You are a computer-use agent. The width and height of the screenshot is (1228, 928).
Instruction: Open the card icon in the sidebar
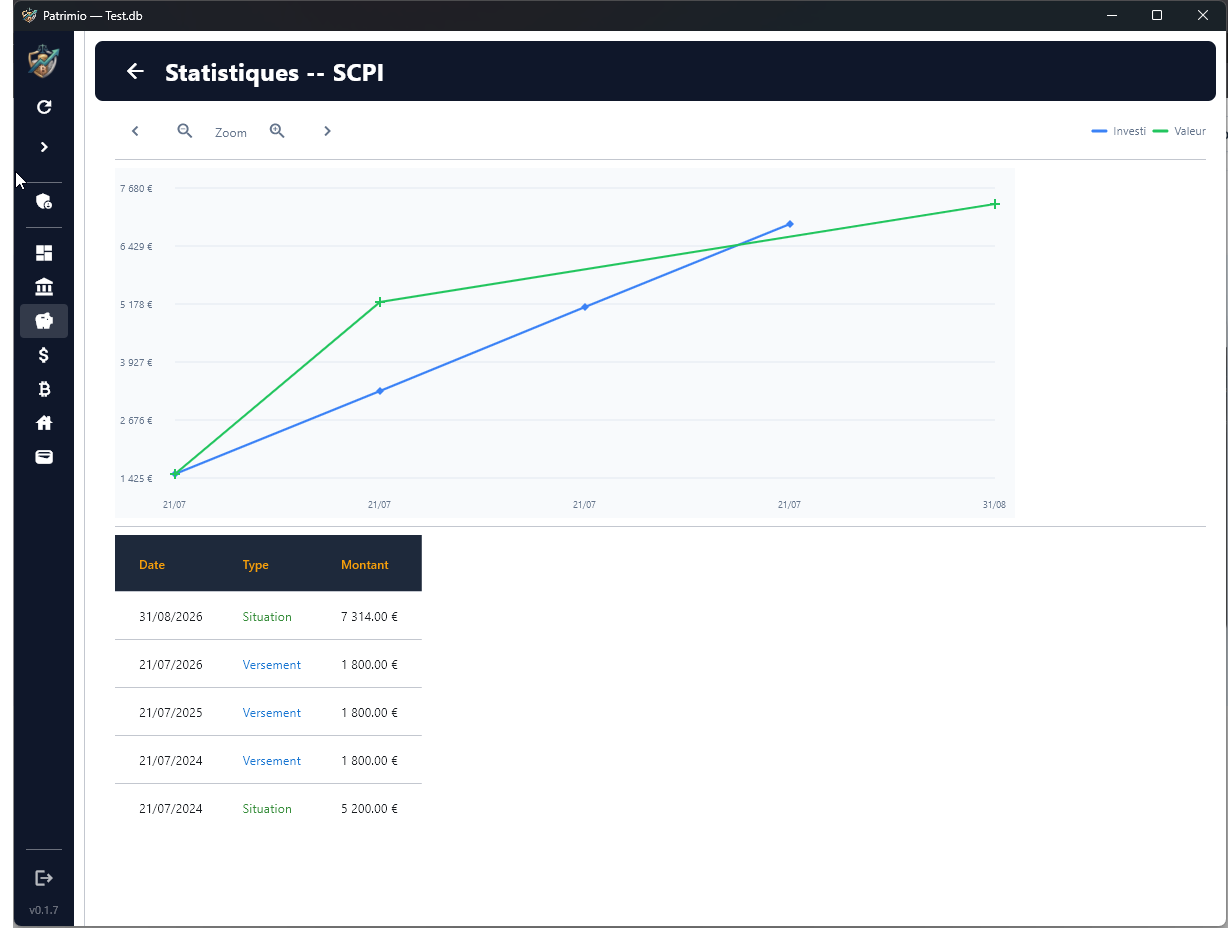(44, 457)
